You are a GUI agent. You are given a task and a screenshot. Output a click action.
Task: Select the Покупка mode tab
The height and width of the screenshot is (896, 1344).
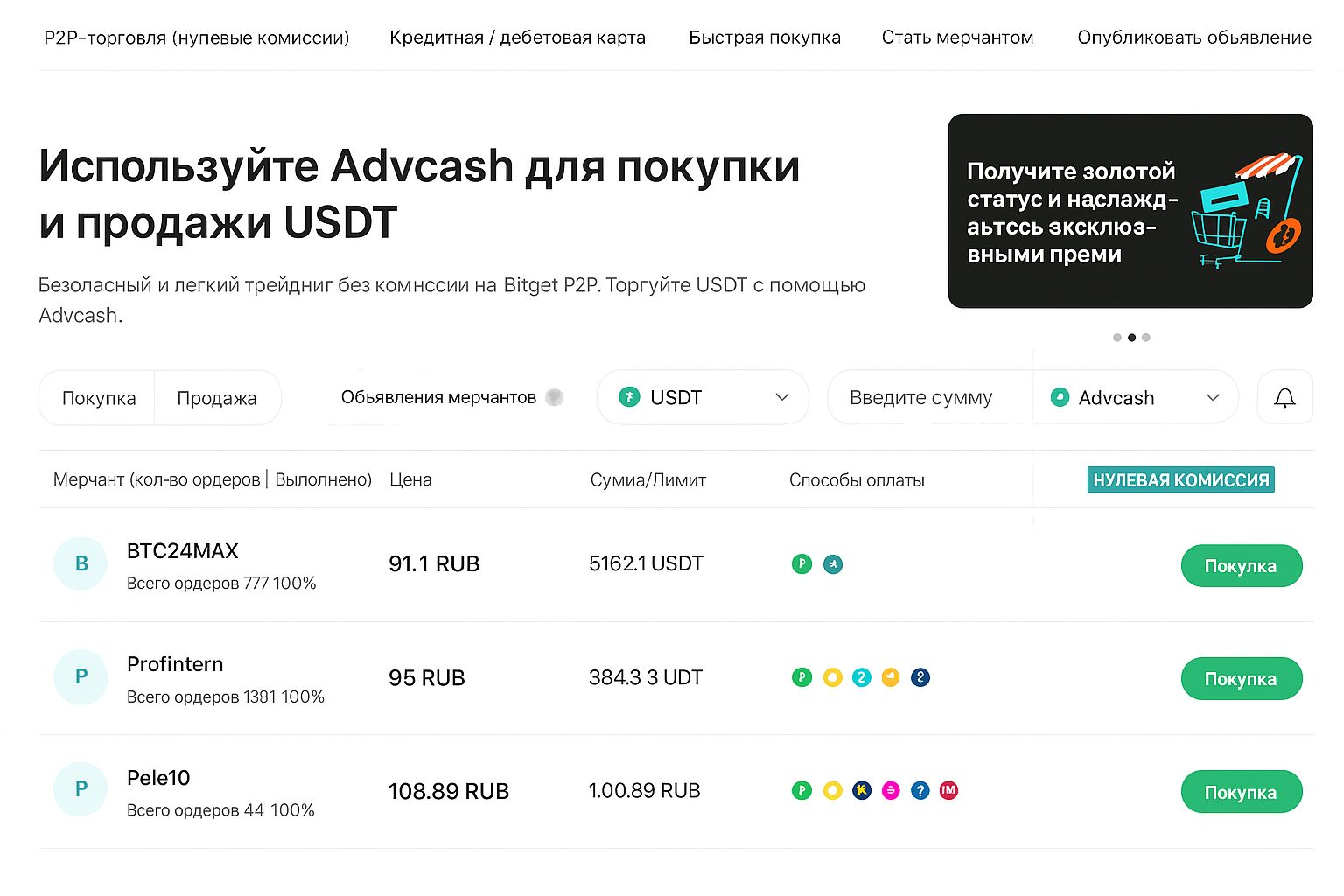pos(99,398)
